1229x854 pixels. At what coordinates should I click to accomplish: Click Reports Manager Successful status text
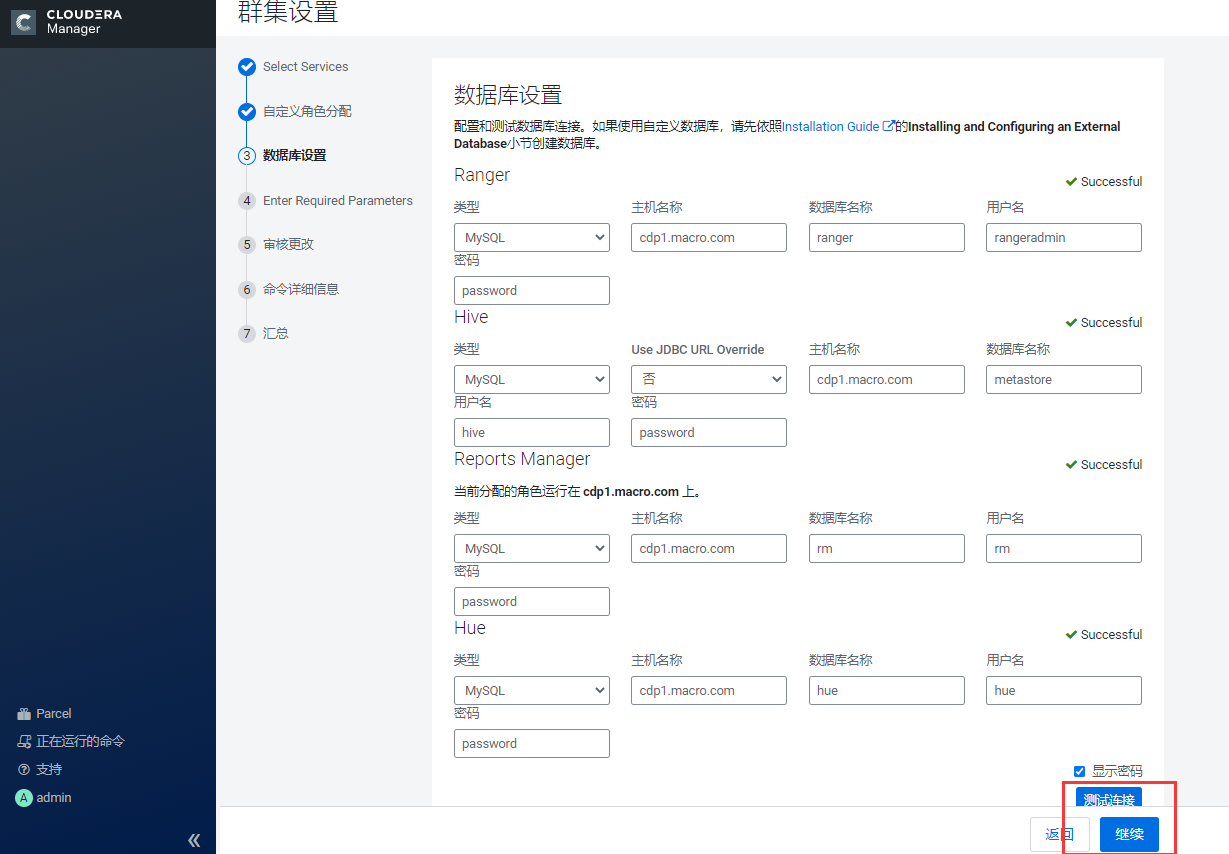click(1111, 465)
